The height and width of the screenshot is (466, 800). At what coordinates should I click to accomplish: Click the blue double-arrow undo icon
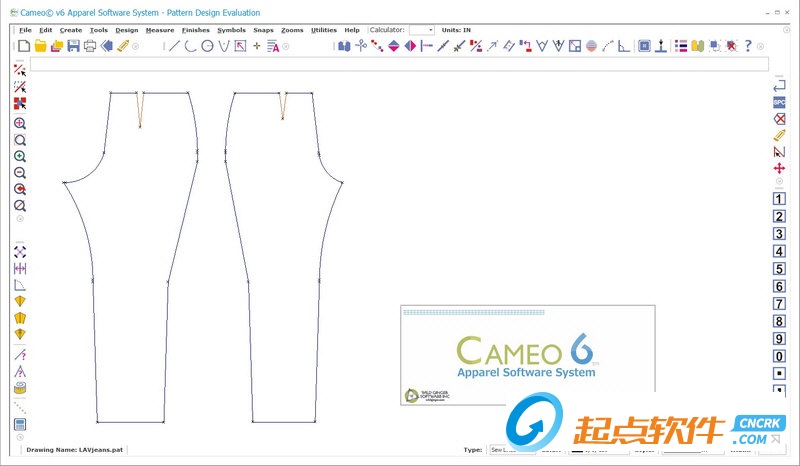coord(107,46)
